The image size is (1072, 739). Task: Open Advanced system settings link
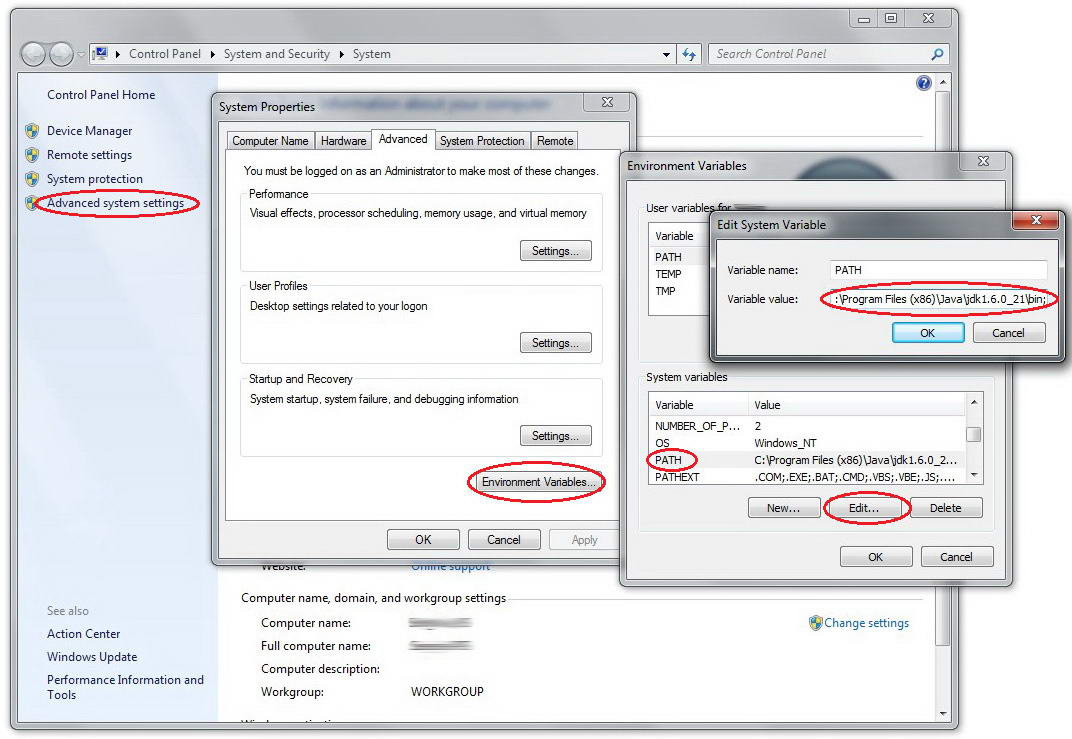[116, 203]
